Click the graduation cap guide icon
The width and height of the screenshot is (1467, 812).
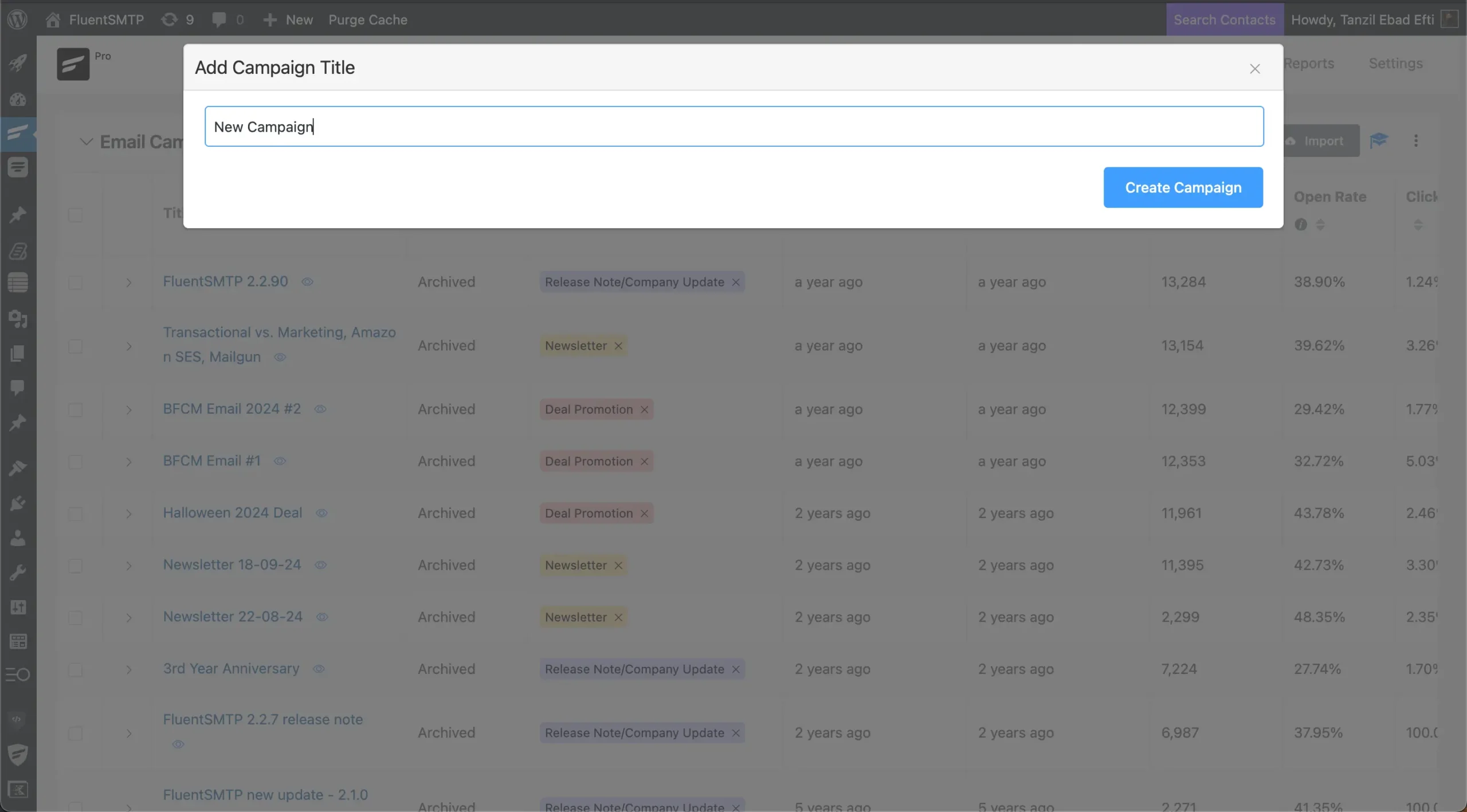point(1379,140)
